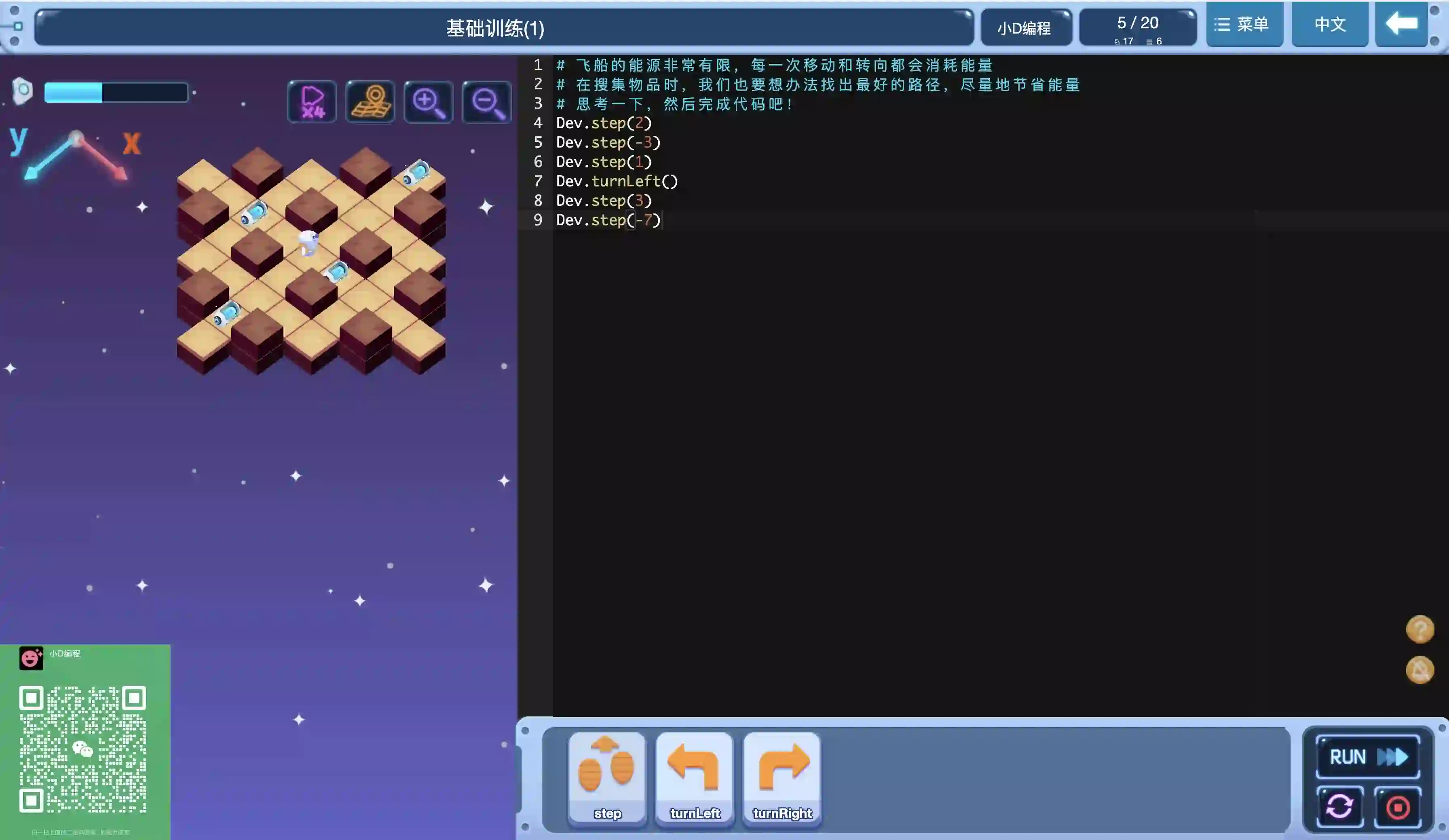Toggle the notification bell mute icon
1449x840 pixels.
click(x=1419, y=670)
